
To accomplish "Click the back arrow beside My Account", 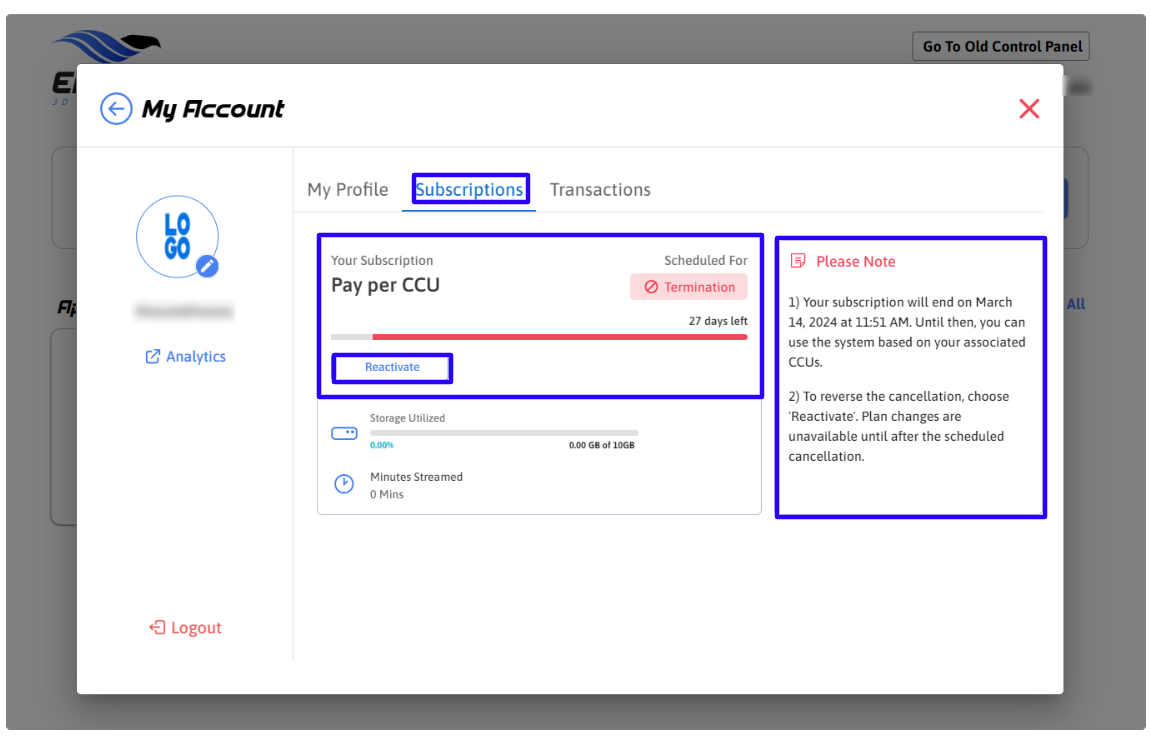I will point(116,109).
